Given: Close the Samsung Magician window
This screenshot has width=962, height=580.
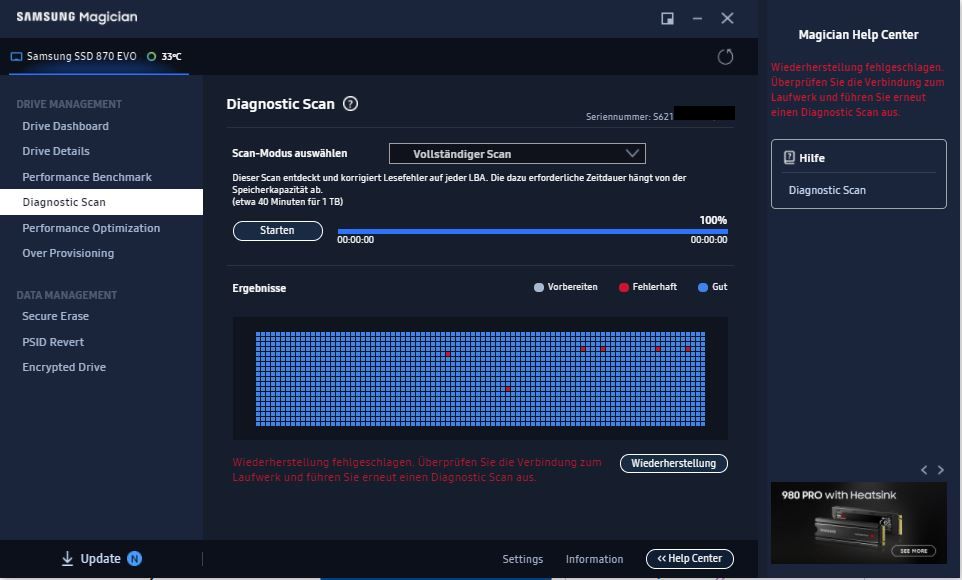Looking at the screenshot, I should (728, 18).
